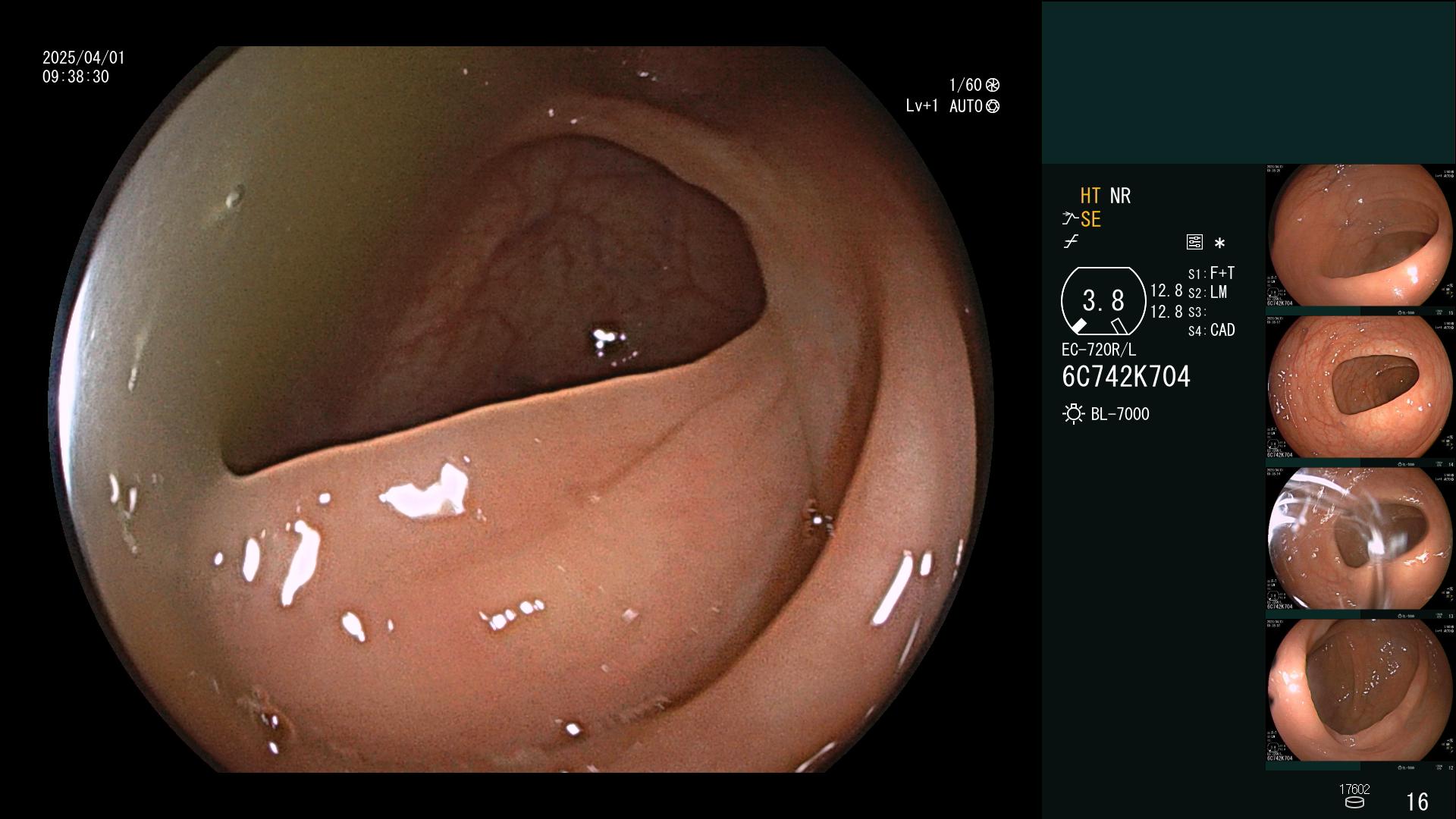Click the iris mode icon after AUTO
The width and height of the screenshot is (1456, 819).
point(993,107)
